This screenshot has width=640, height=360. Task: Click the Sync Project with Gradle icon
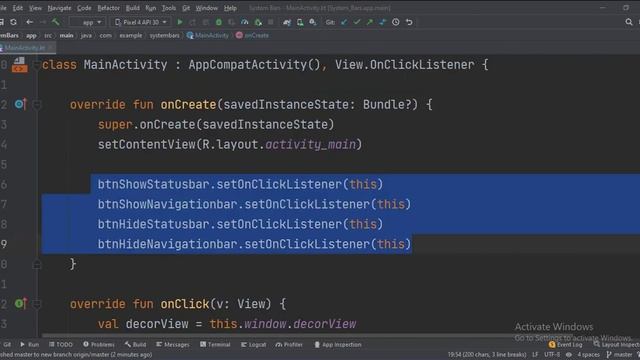click(x=287, y=22)
